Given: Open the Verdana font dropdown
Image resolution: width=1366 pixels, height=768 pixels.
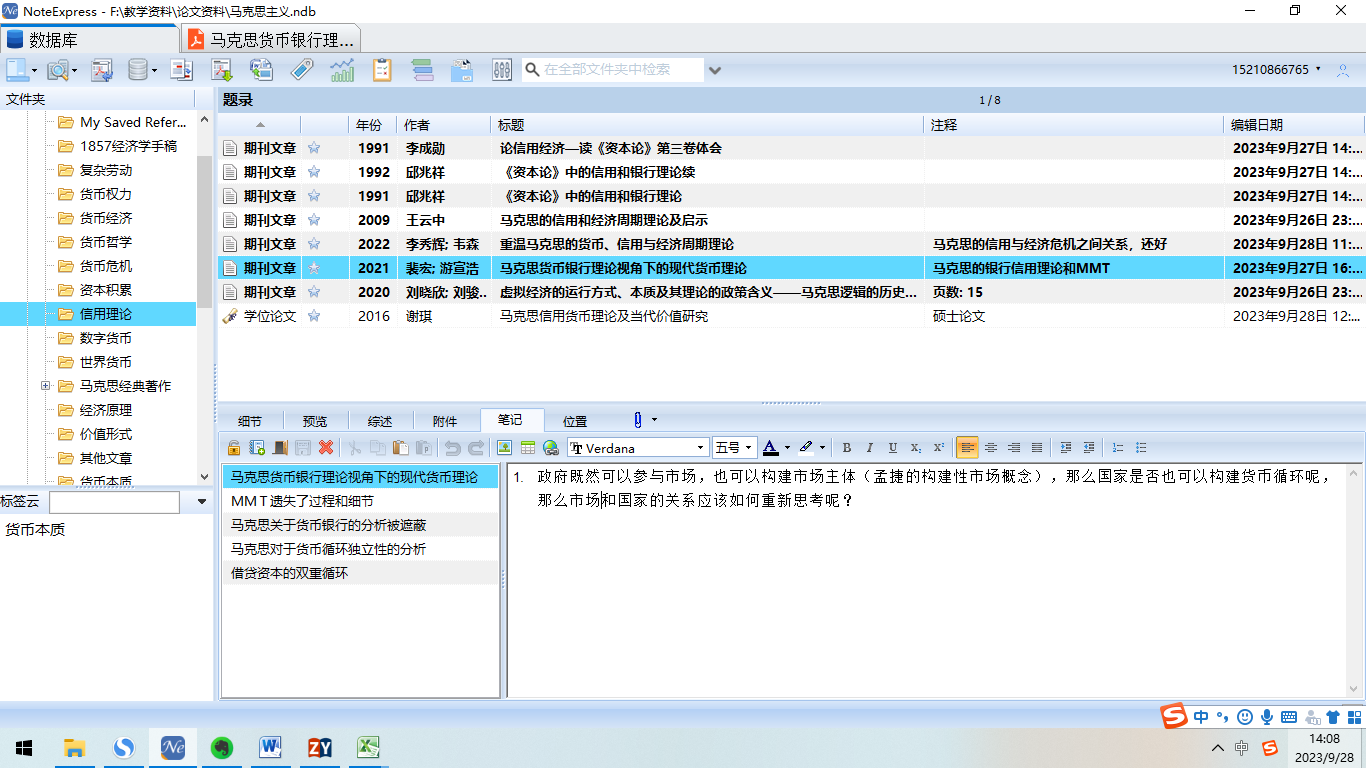Looking at the screenshot, I should (x=701, y=448).
